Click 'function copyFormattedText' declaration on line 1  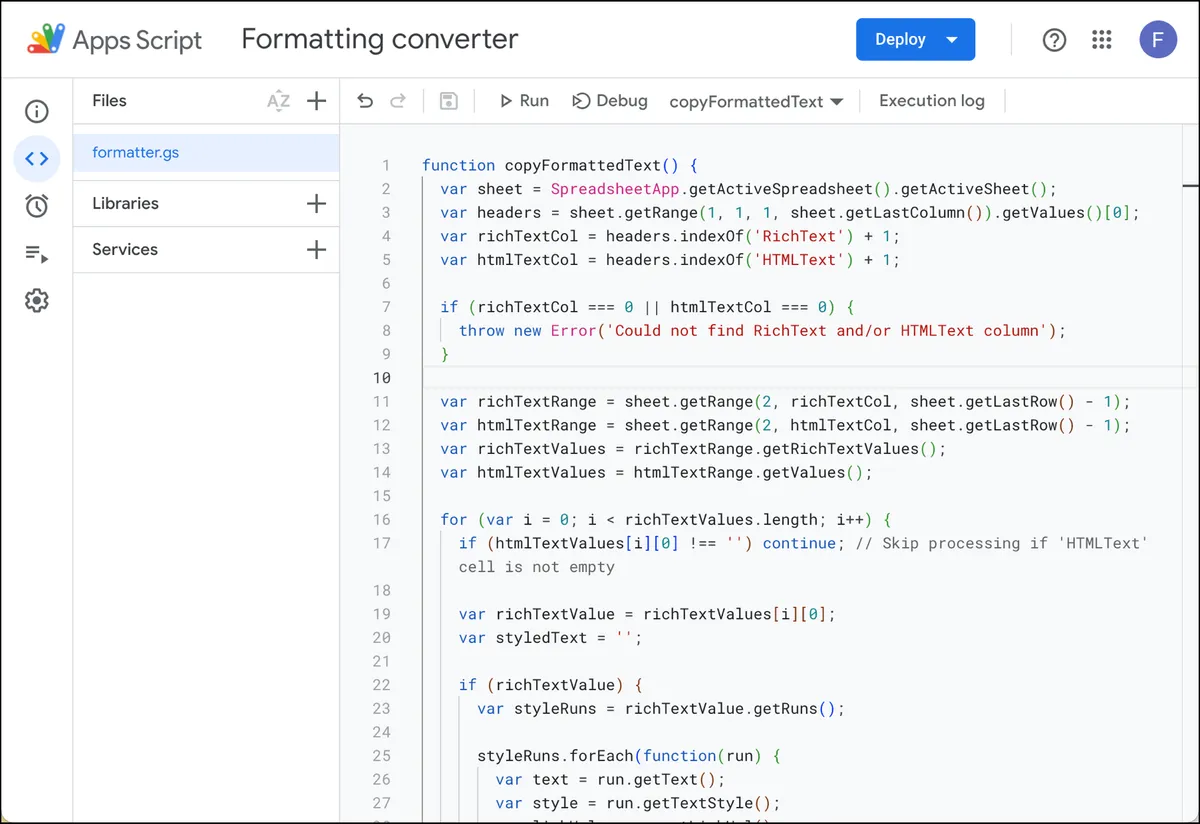[x=541, y=165]
